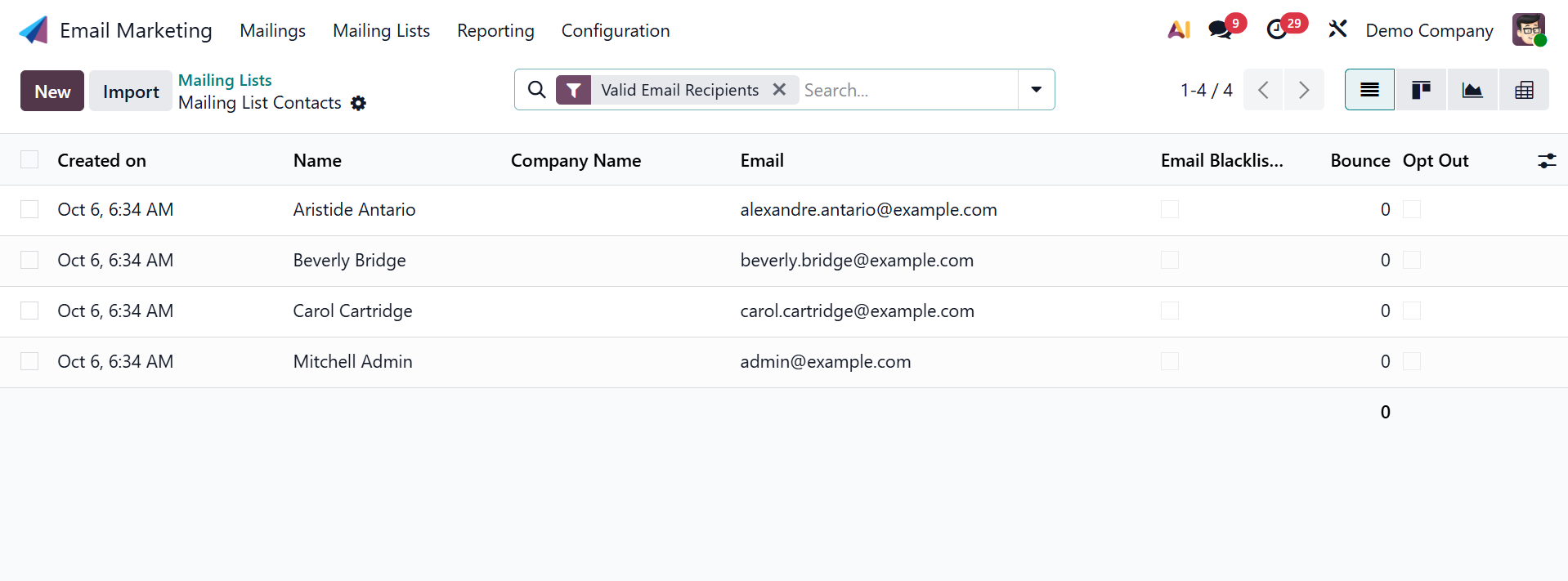Image resolution: width=1568 pixels, height=581 pixels.
Task: Open the Demo Company switcher
Action: pos(1429,31)
